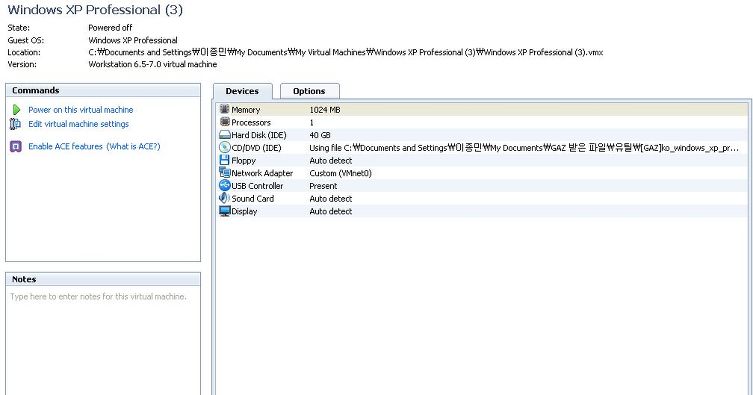Click the .vmx Location path text

pos(346,52)
